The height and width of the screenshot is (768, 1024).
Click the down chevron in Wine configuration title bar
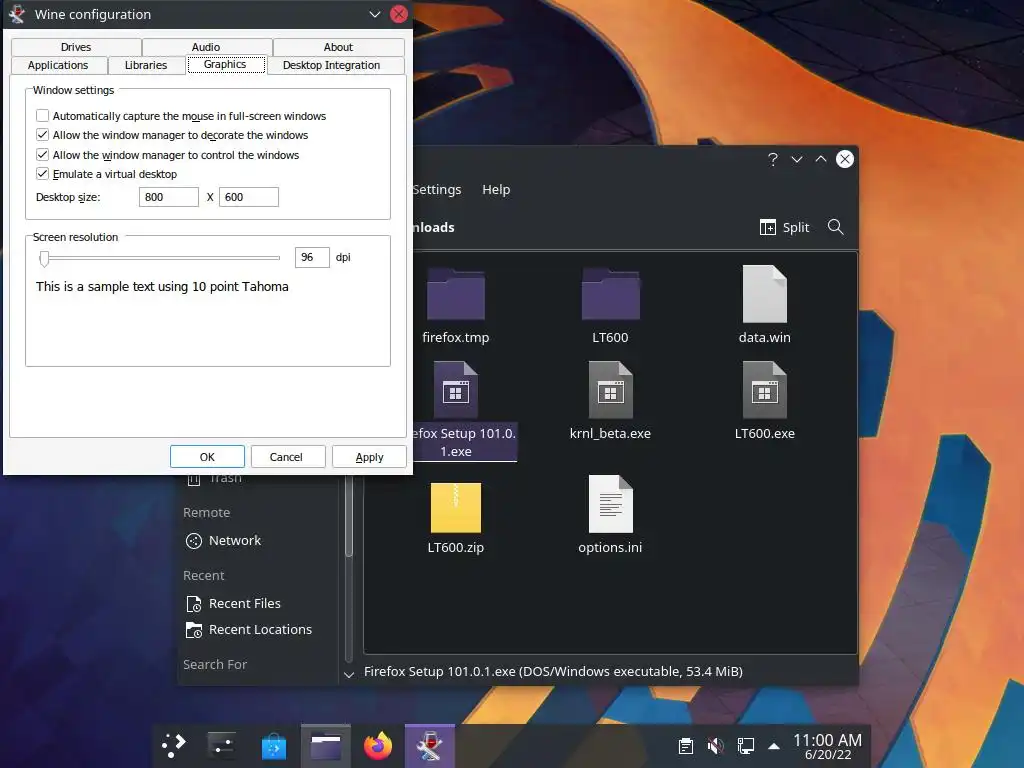[x=375, y=14]
